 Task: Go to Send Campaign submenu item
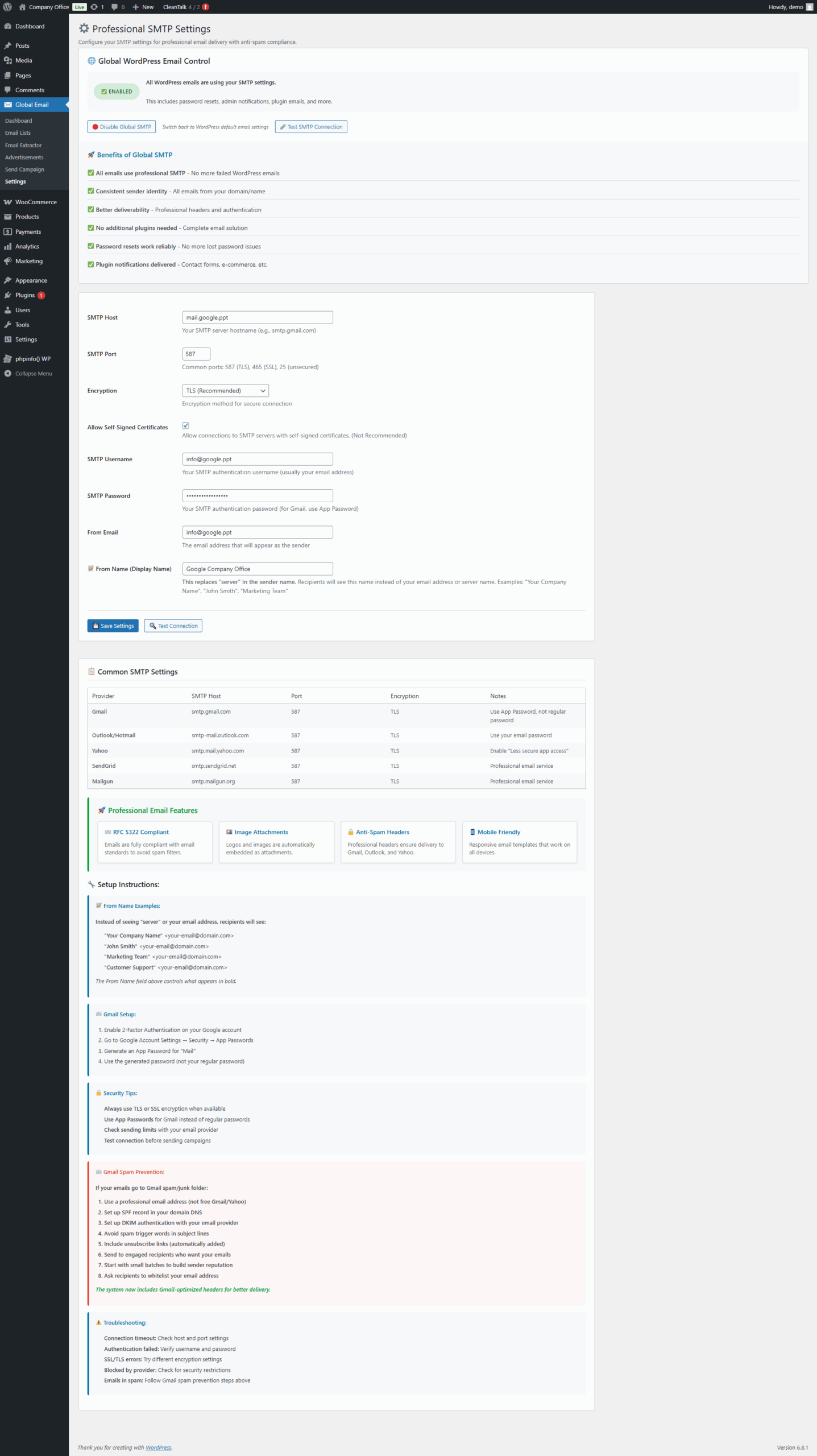point(24,169)
